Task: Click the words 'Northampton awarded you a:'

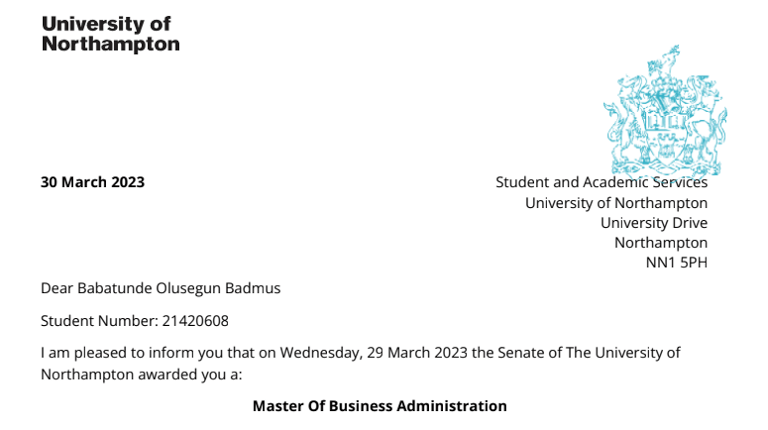Action: click(142, 375)
